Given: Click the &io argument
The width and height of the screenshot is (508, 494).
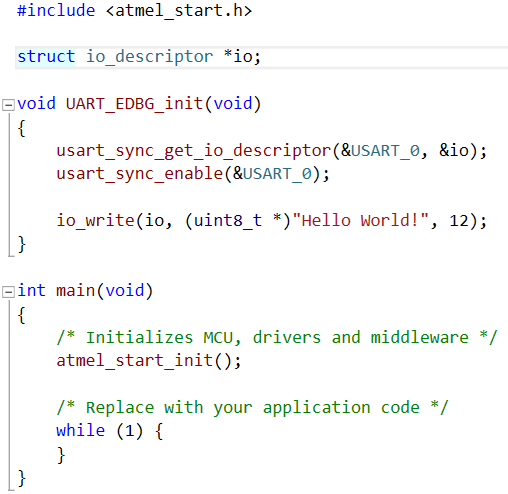Looking at the screenshot, I should click(x=454, y=150).
